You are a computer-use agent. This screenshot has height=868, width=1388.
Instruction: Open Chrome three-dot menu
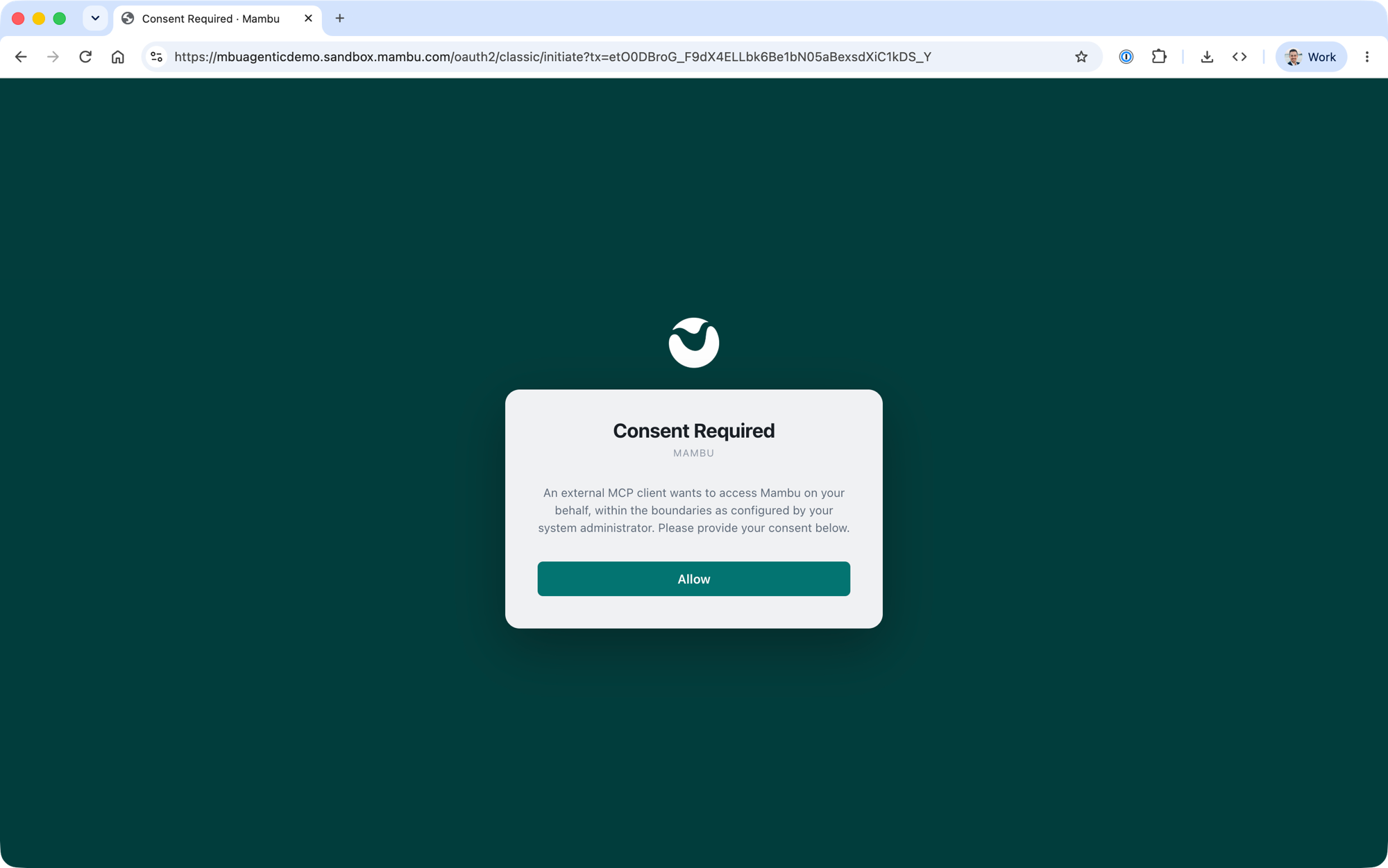point(1367,57)
